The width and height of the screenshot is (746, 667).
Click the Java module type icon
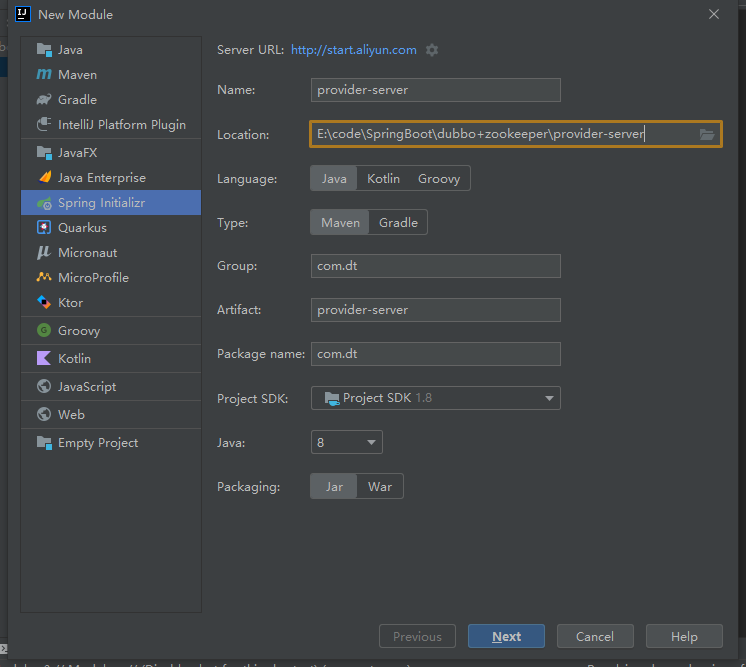[x=44, y=49]
